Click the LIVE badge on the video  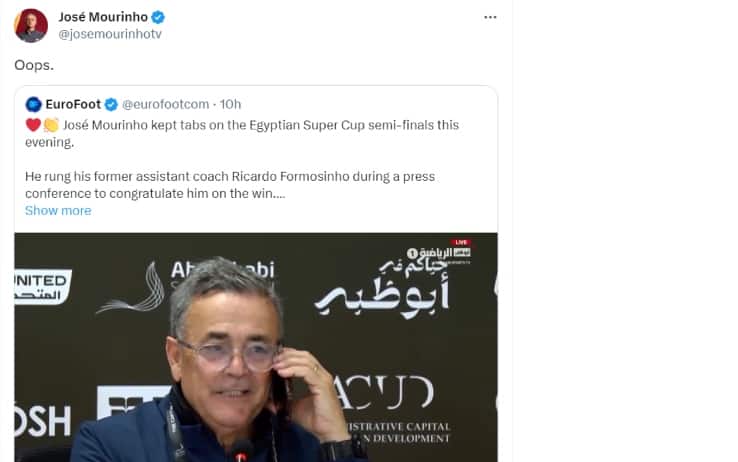pos(461,242)
